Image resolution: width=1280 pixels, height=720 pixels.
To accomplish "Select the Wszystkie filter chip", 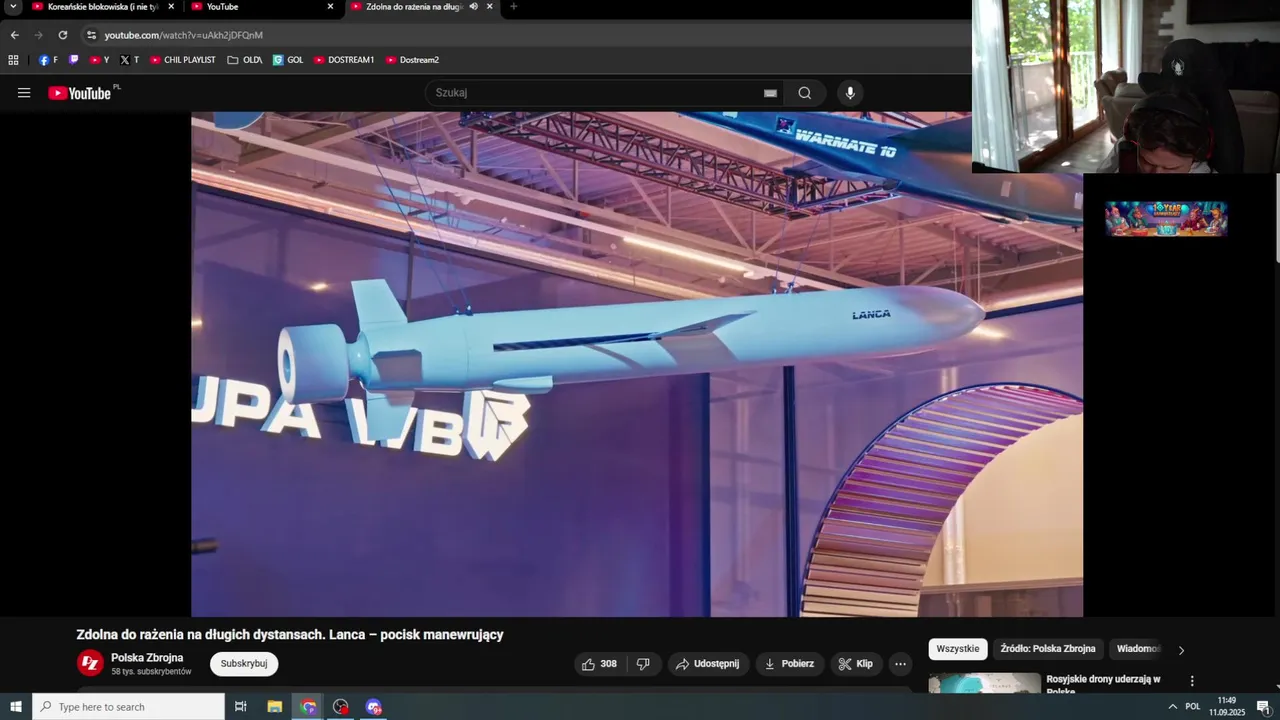I will point(958,649).
